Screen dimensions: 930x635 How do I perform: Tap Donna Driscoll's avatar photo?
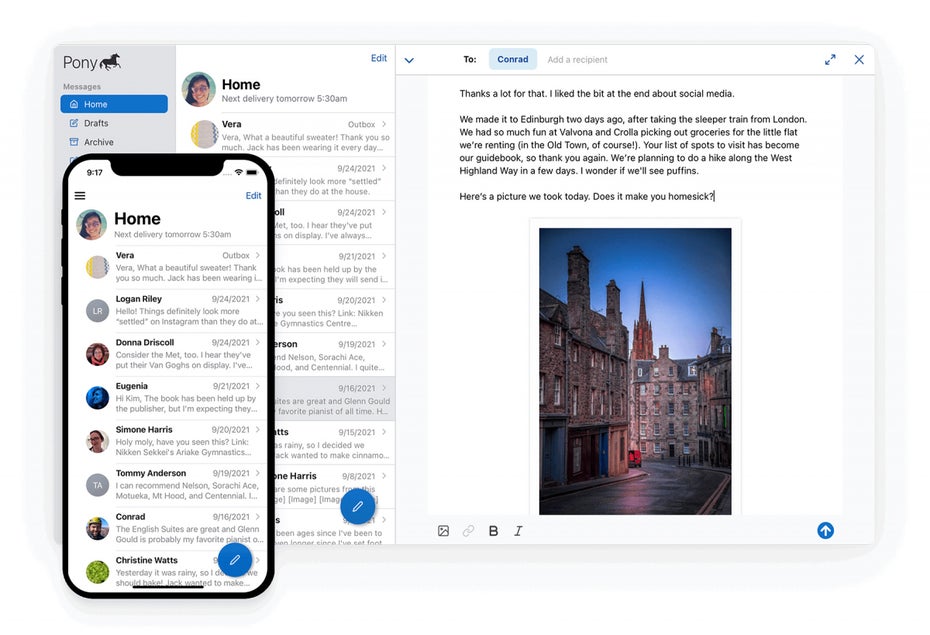click(97, 354)
